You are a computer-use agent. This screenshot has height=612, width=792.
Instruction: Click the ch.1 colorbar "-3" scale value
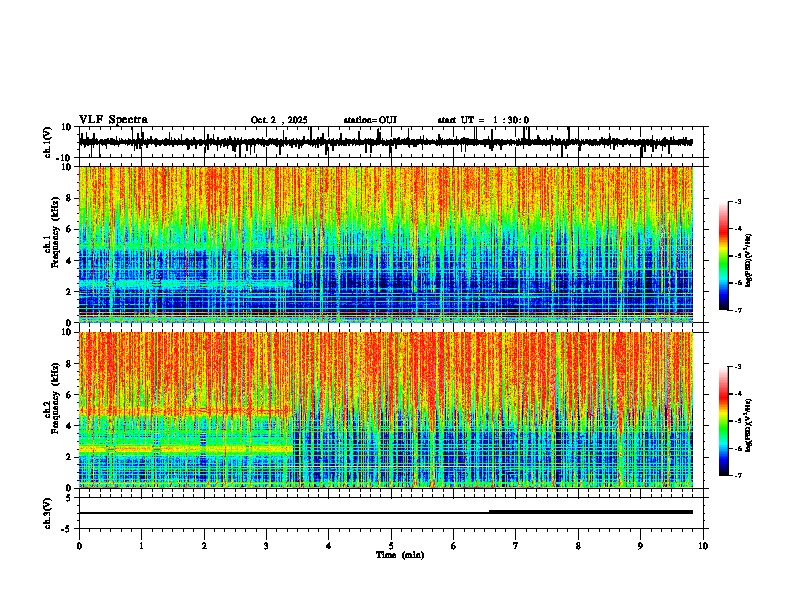click(x=737, y=201)
